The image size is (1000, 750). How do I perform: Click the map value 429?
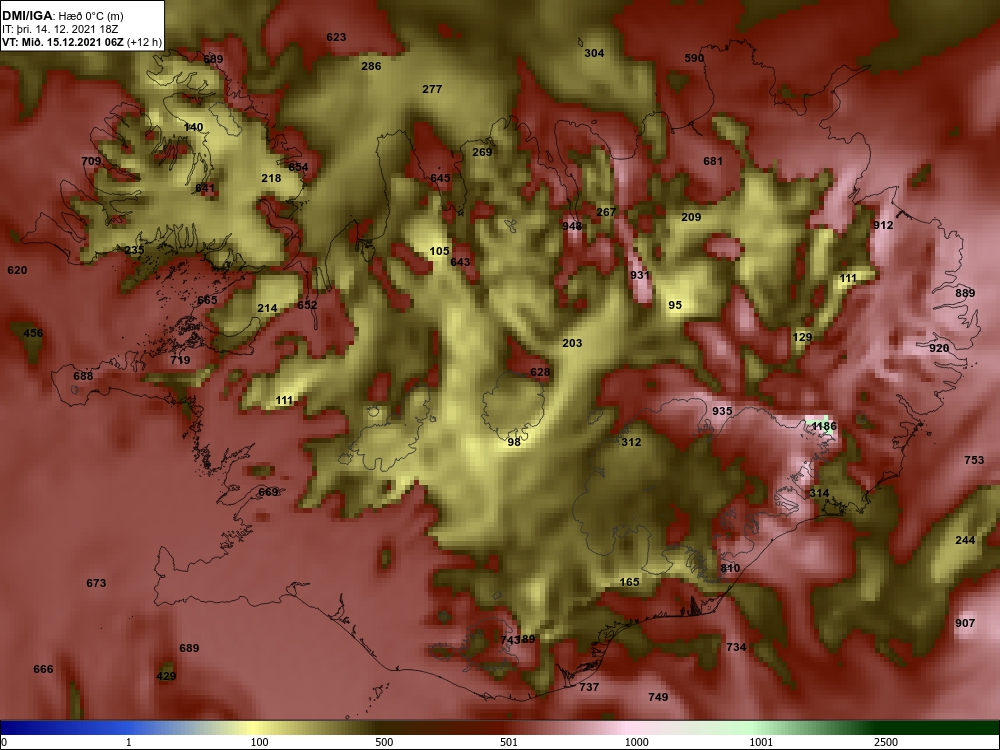[x=166, y=677]
